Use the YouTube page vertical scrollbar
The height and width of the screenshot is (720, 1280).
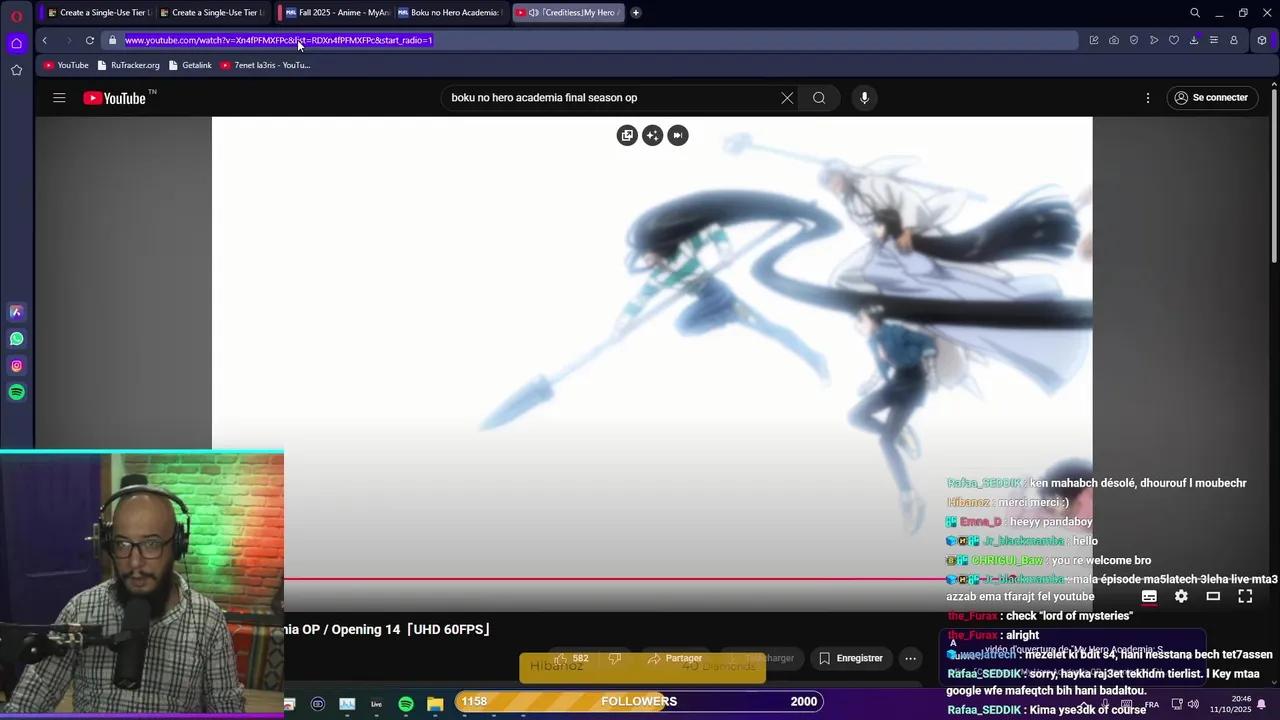coord(1273,175)
